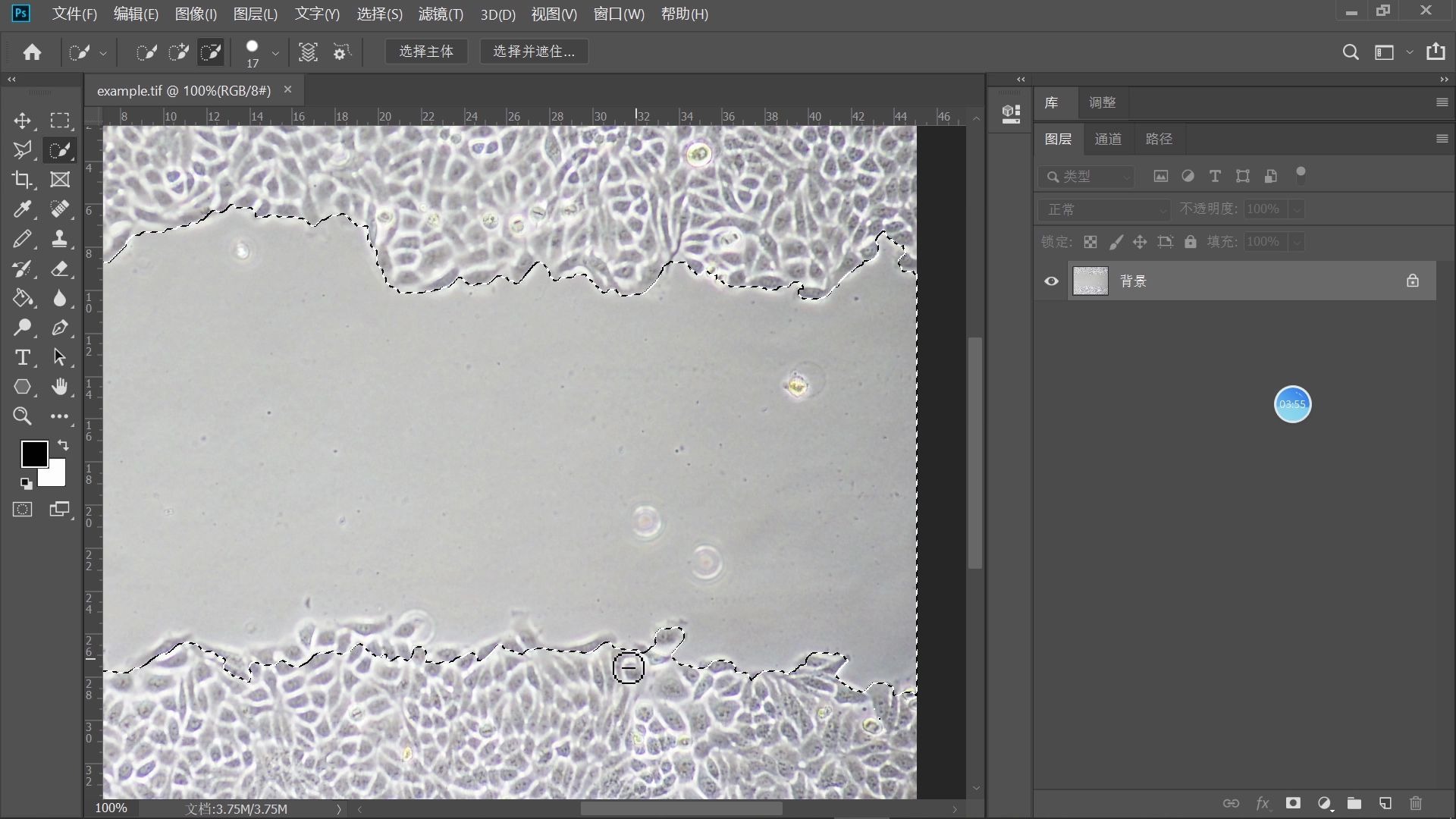Open the brush size picker dropdown
This screenshot has width=1456, height=819.
pyautogui.click(x=275, y=53)
